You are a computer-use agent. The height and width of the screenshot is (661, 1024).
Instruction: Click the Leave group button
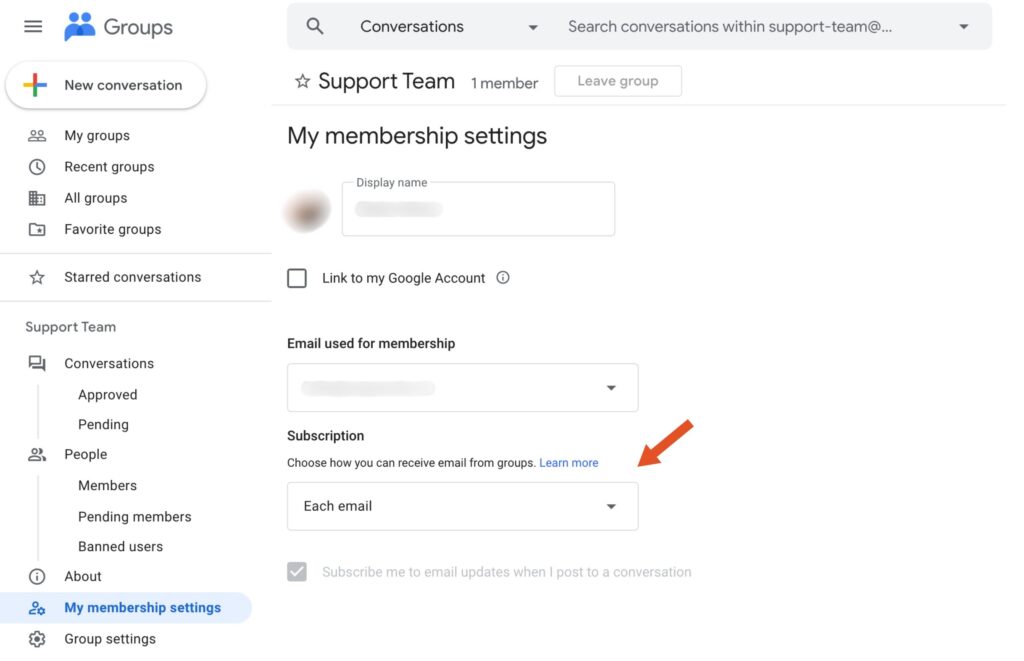(x=618, y=81)
